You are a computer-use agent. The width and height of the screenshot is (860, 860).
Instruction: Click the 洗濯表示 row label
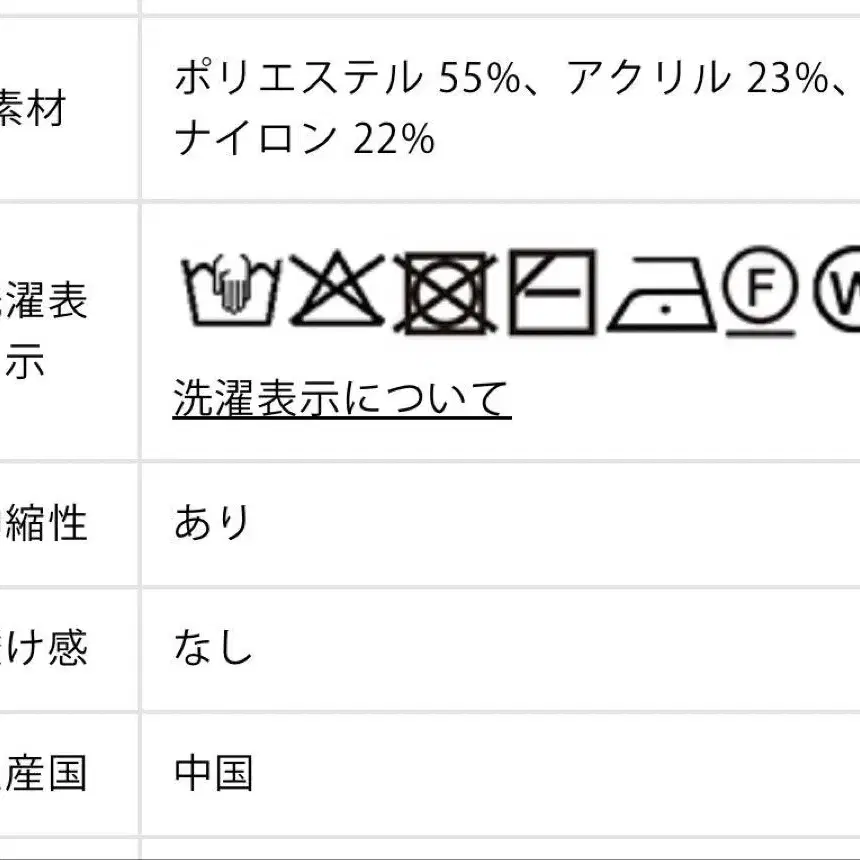43,330
